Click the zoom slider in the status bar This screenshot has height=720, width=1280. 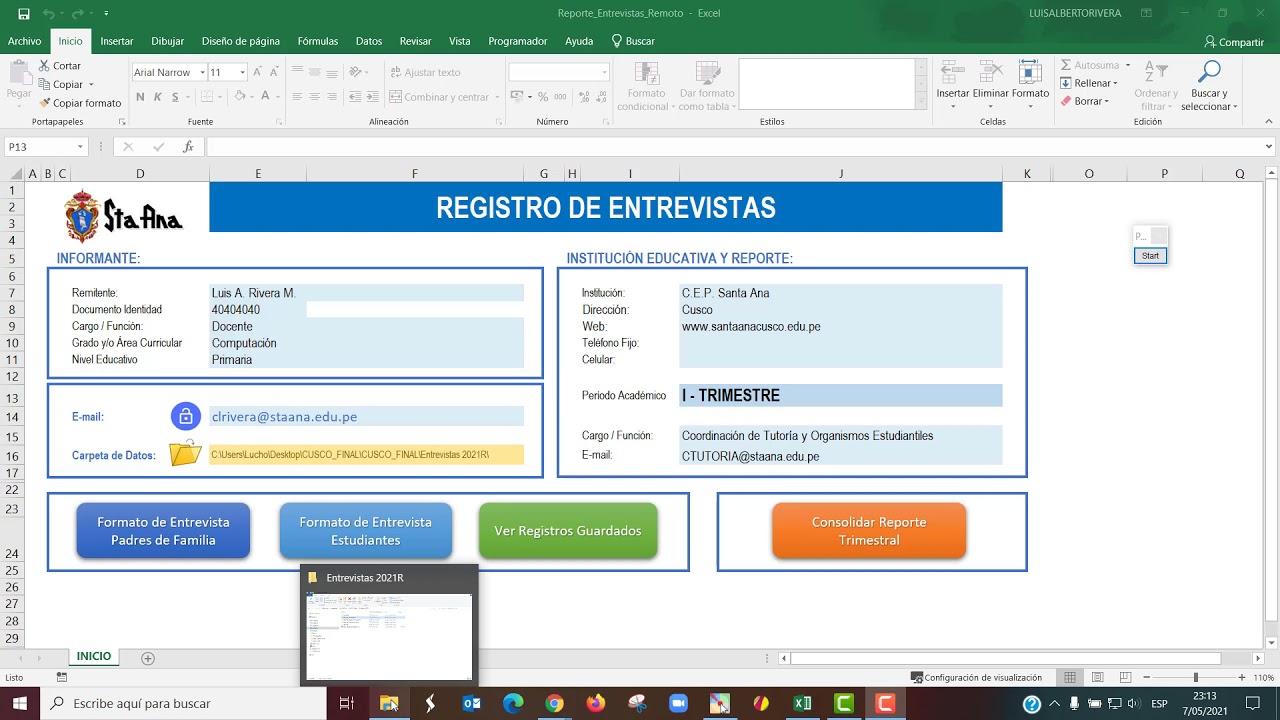pyautogui.click(x=1195, y=678)
